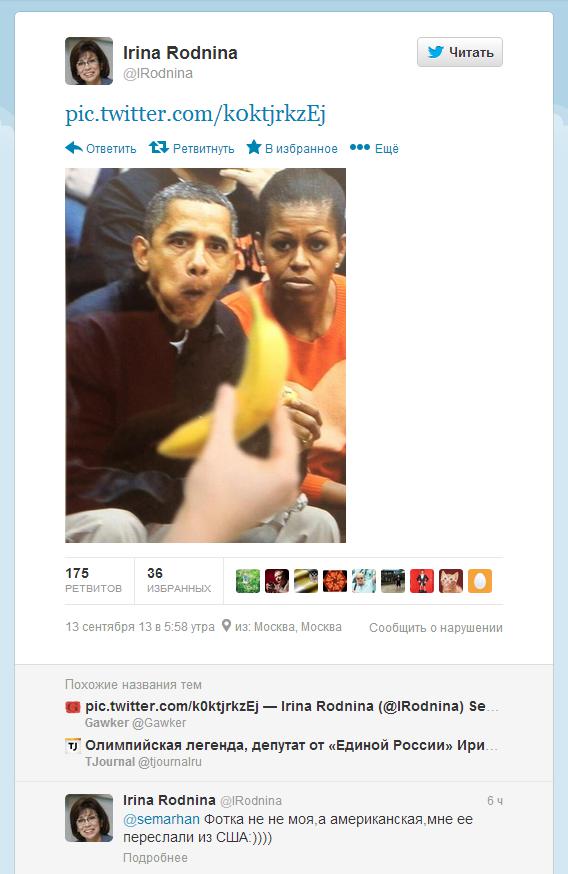Click the red-background retweeter avatar
Viewport: 568px width, 874px height.
422,581
